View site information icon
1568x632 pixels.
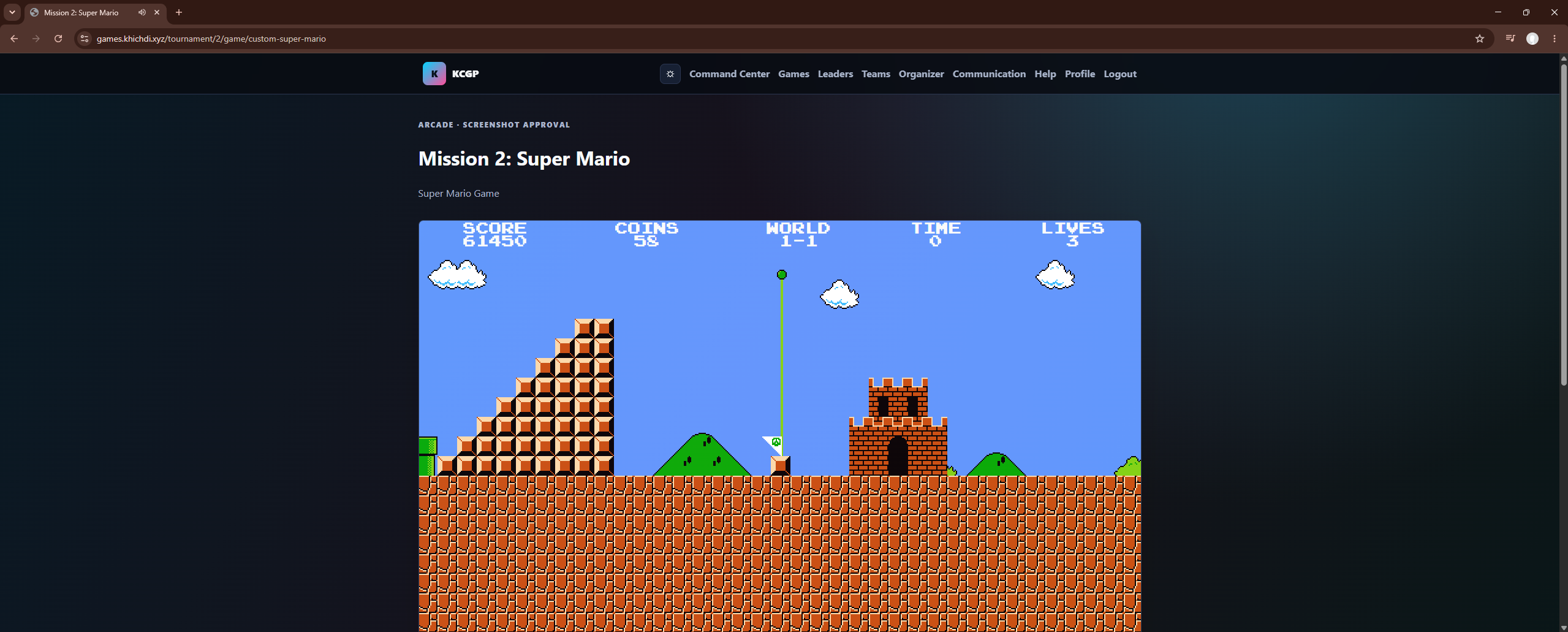(x=85, y=39)
